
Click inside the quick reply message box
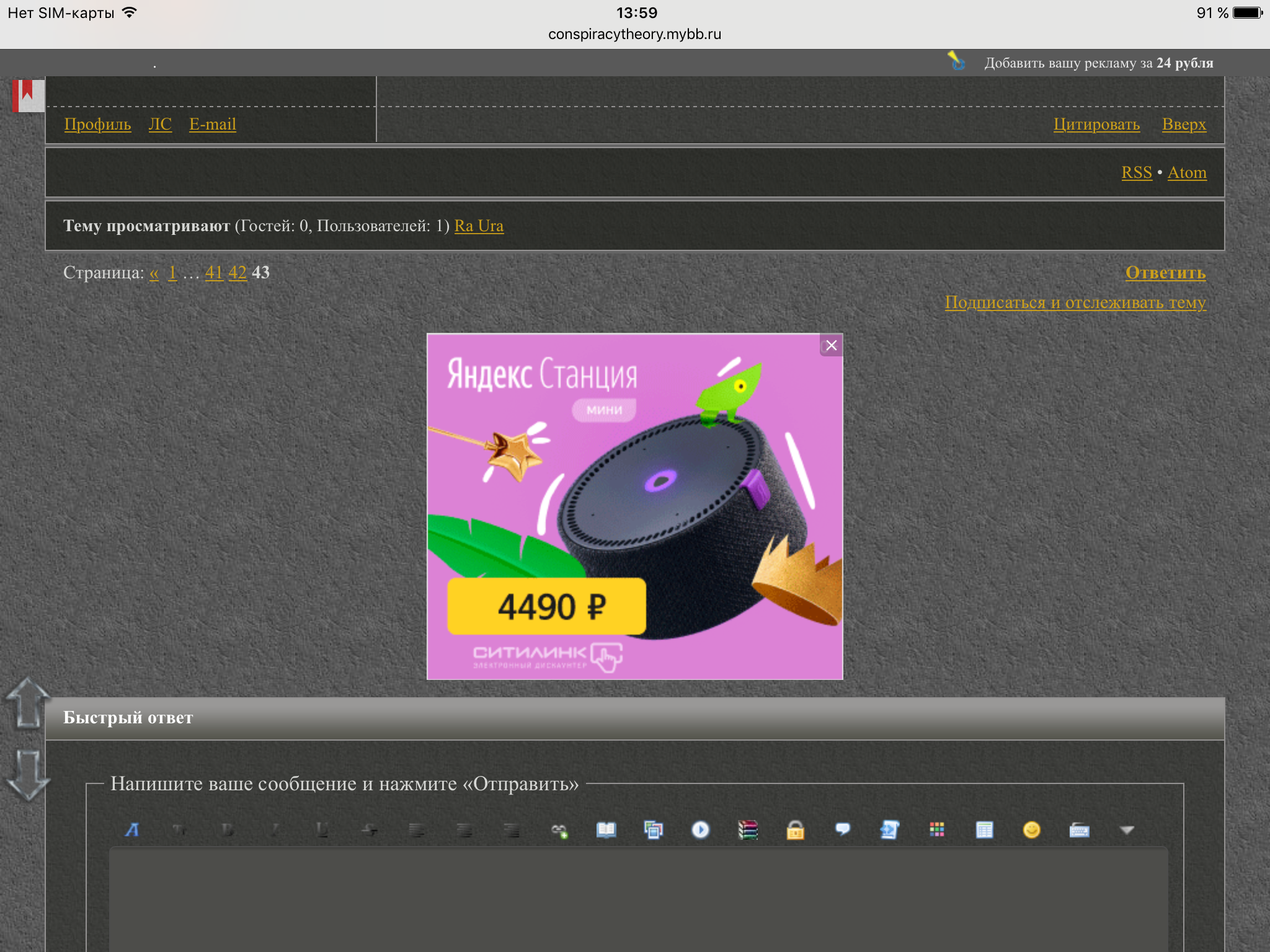(x=639, y=899)
